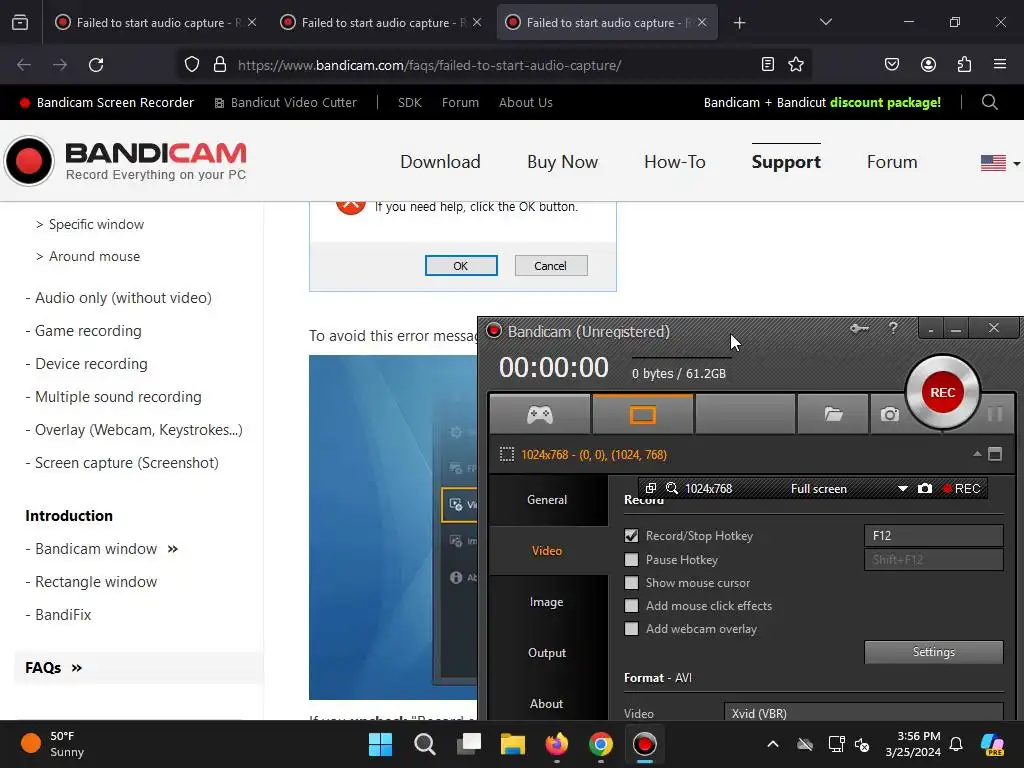1024x768 pixels.
Task: Open the list all tabs dropdown arrow
Action: (825, 22)
